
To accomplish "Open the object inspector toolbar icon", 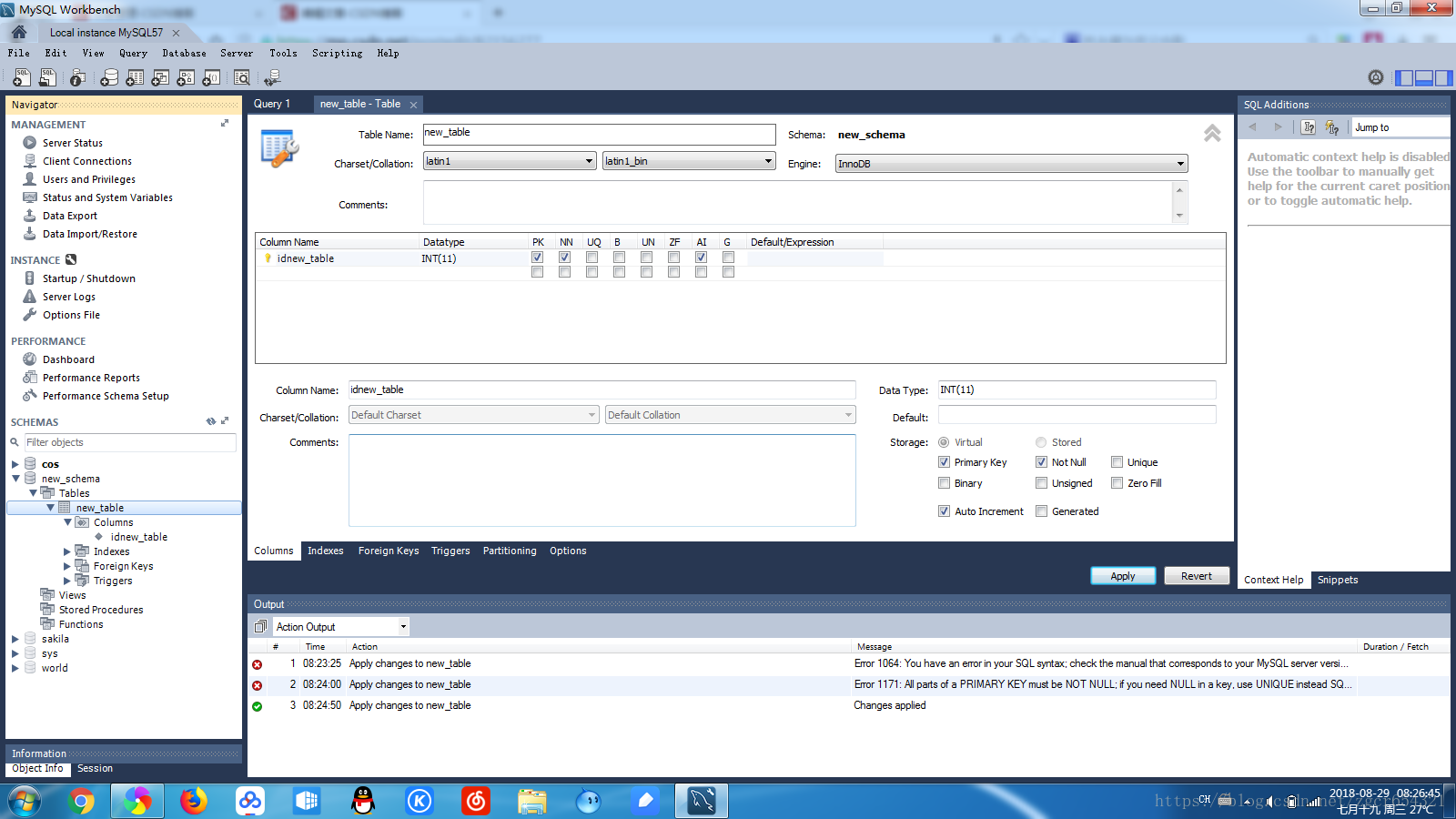I will 78,77.
